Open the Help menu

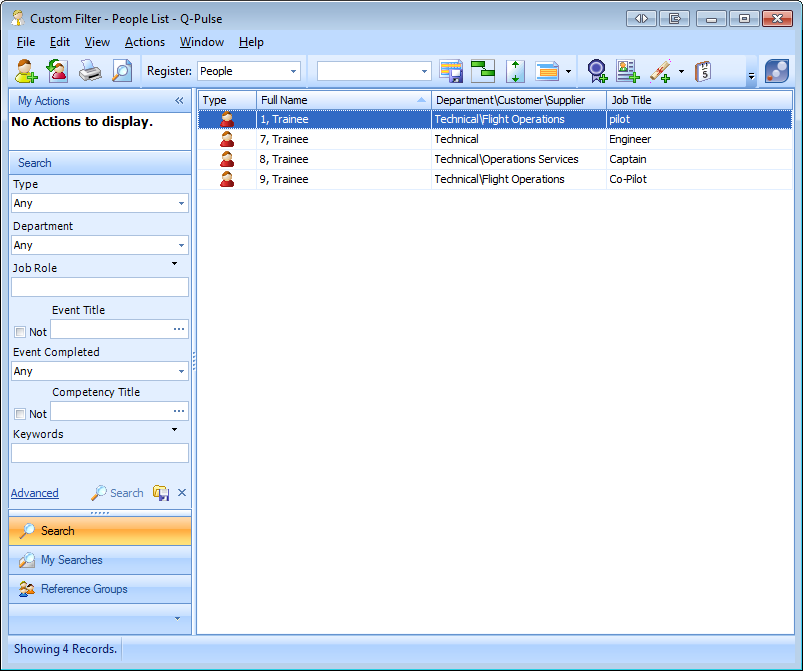[251, 42]
